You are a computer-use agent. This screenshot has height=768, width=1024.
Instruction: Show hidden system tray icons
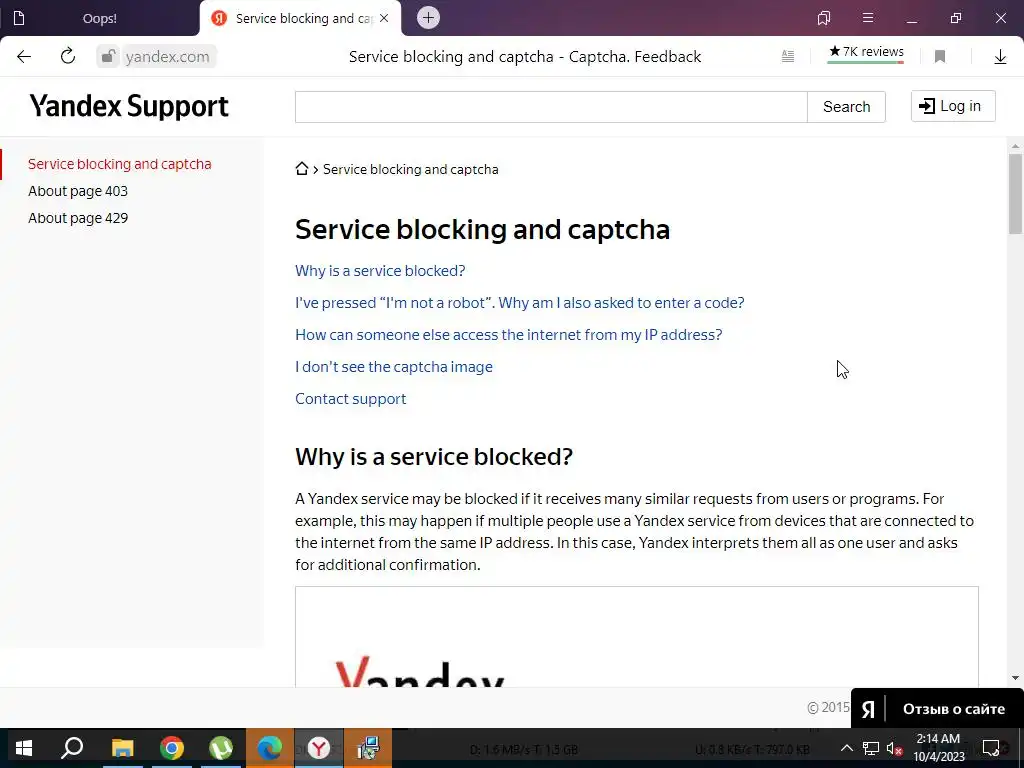846,748
